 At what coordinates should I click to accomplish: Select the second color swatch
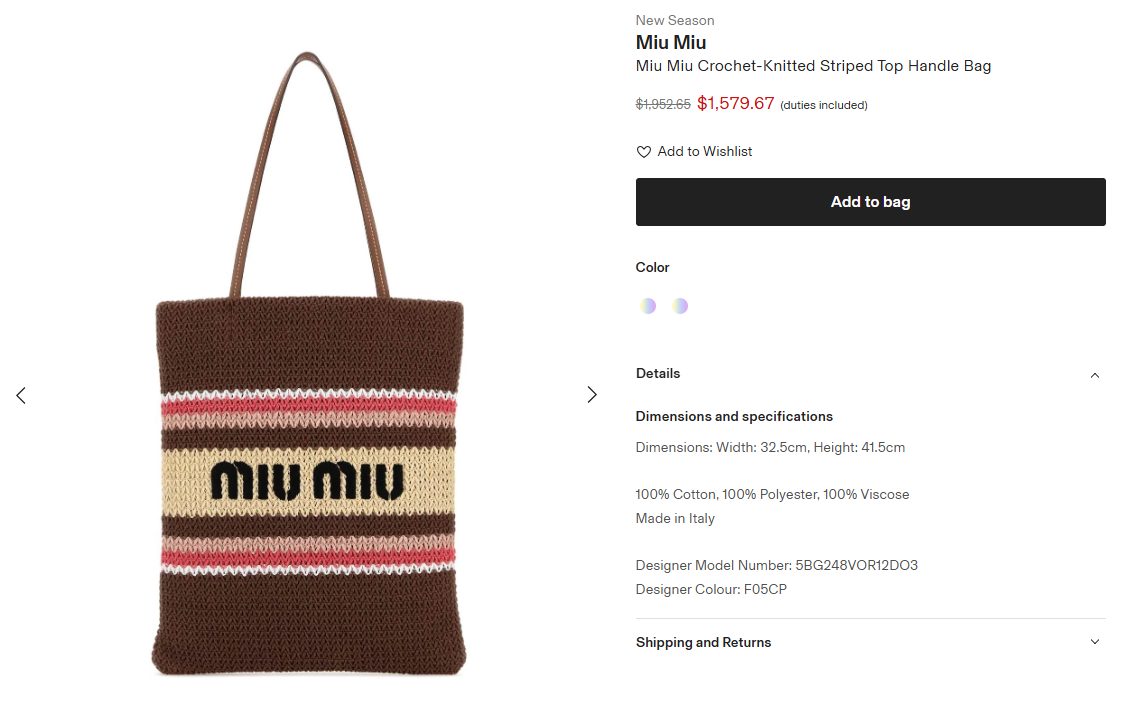point(680,306)
